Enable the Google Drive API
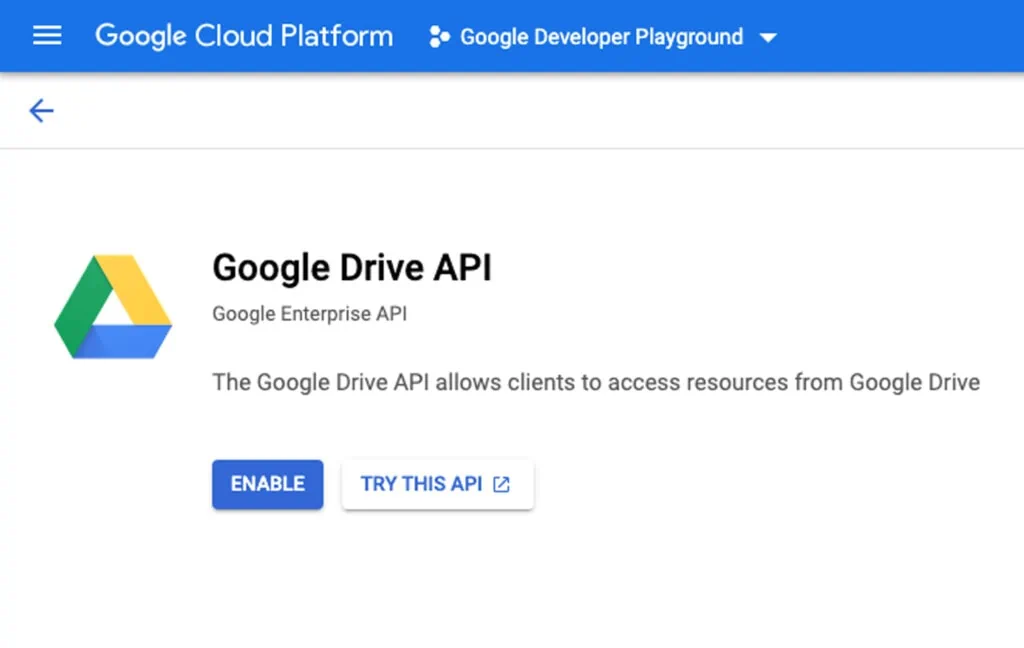 [x=268, y=484]
